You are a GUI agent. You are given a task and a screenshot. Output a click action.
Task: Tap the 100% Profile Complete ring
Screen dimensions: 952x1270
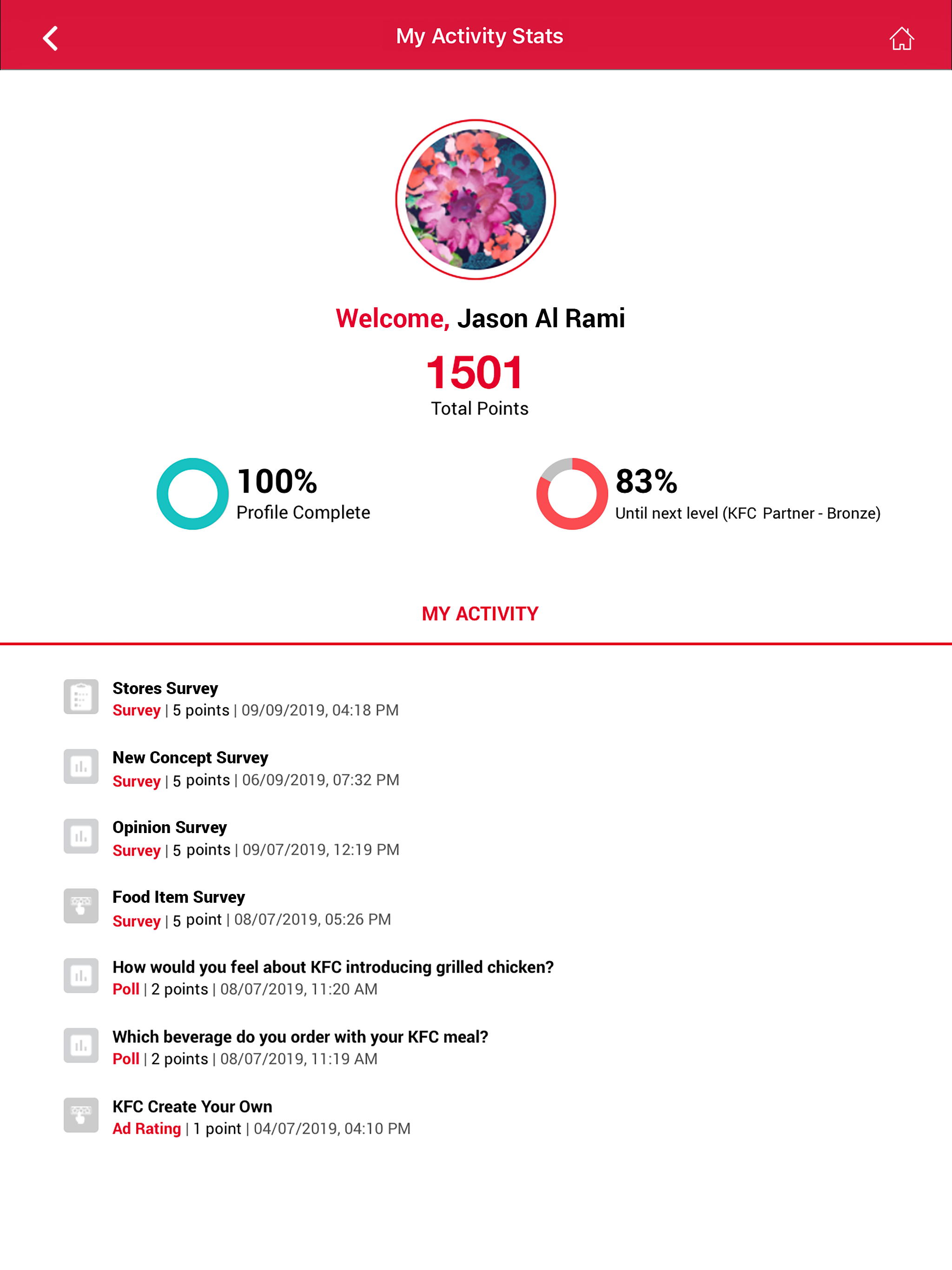[192, 494]
